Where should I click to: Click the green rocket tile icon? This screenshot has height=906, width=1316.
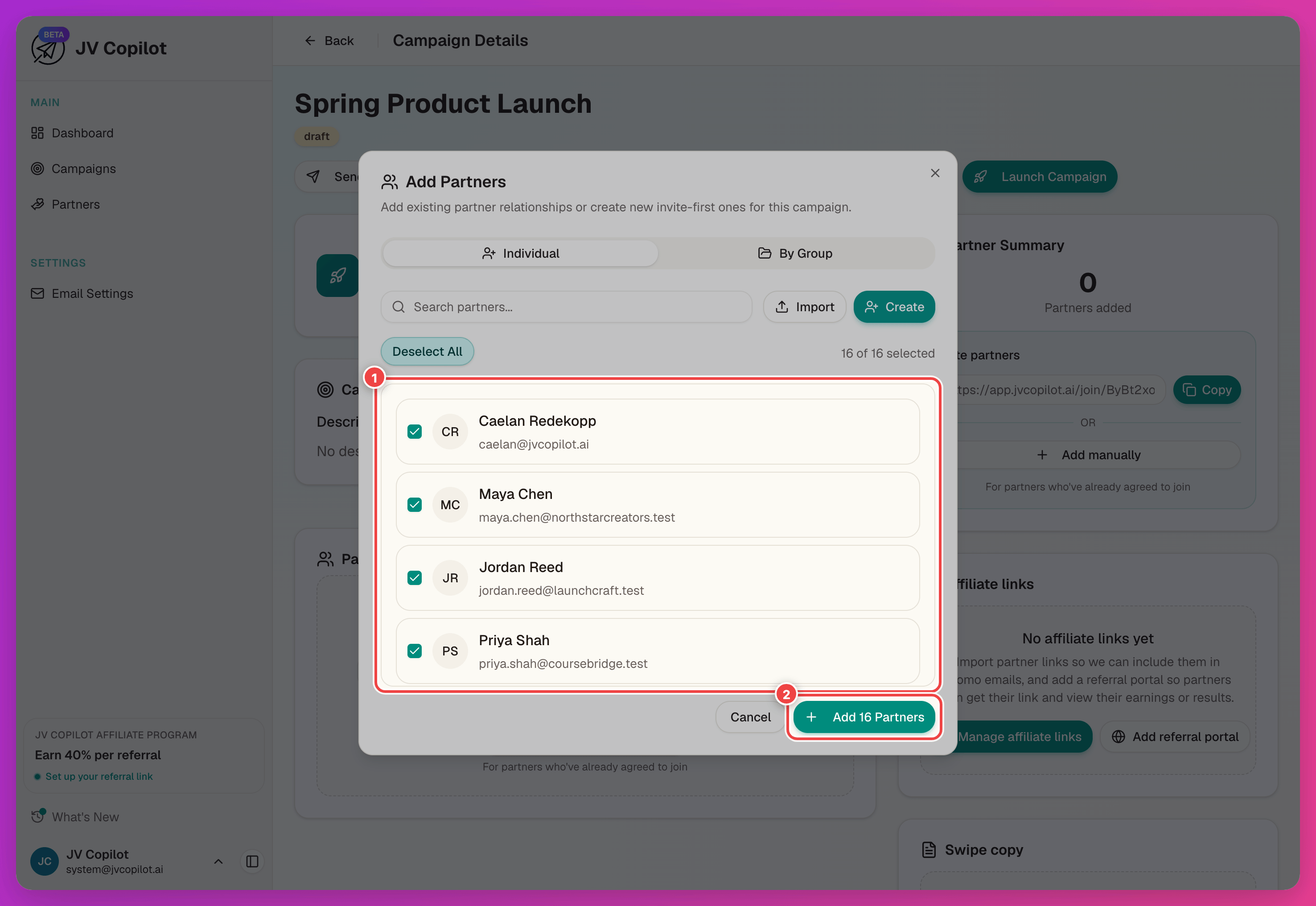tap(337, 275)
